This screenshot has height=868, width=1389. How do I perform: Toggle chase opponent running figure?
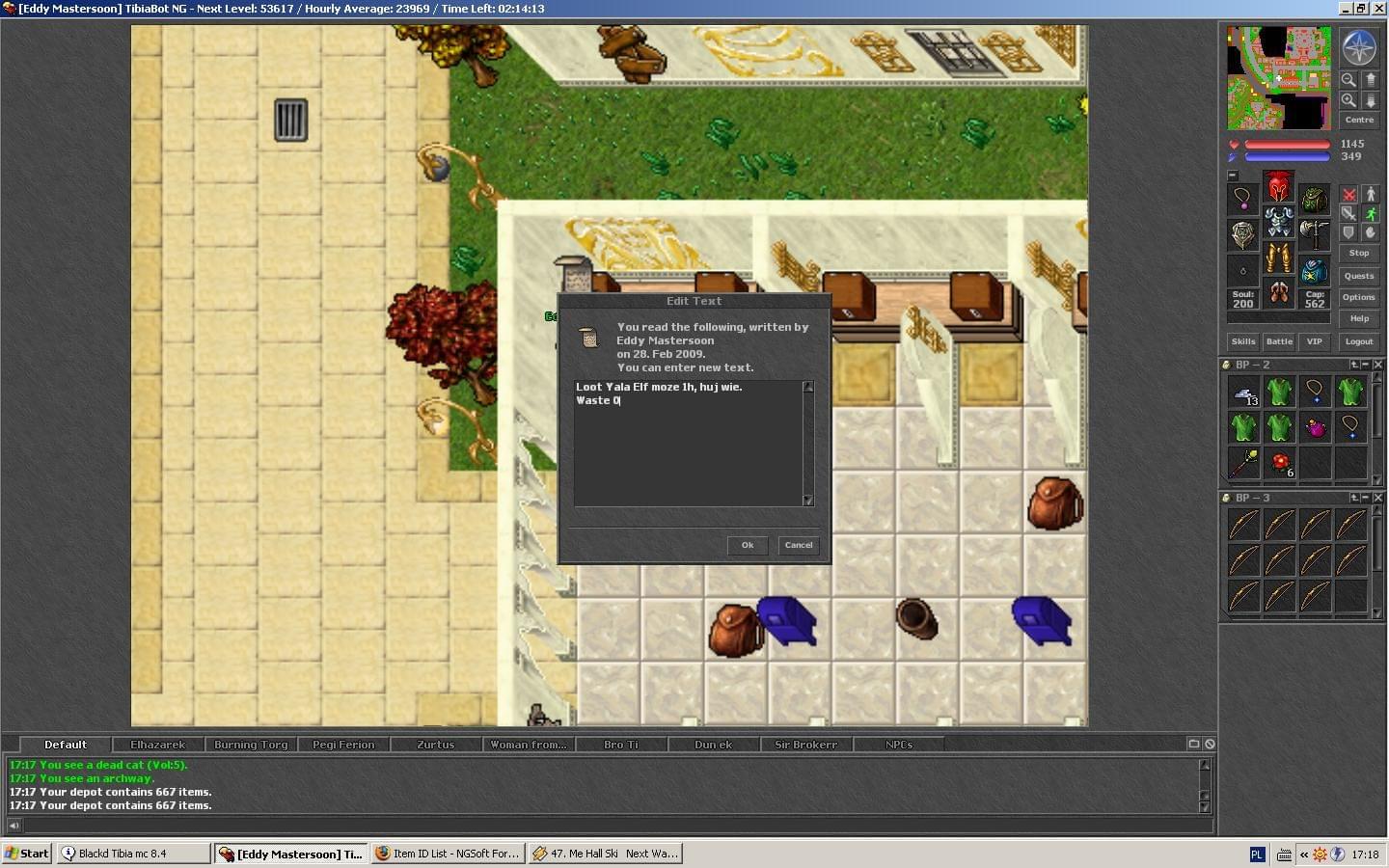click(1370, 213)
